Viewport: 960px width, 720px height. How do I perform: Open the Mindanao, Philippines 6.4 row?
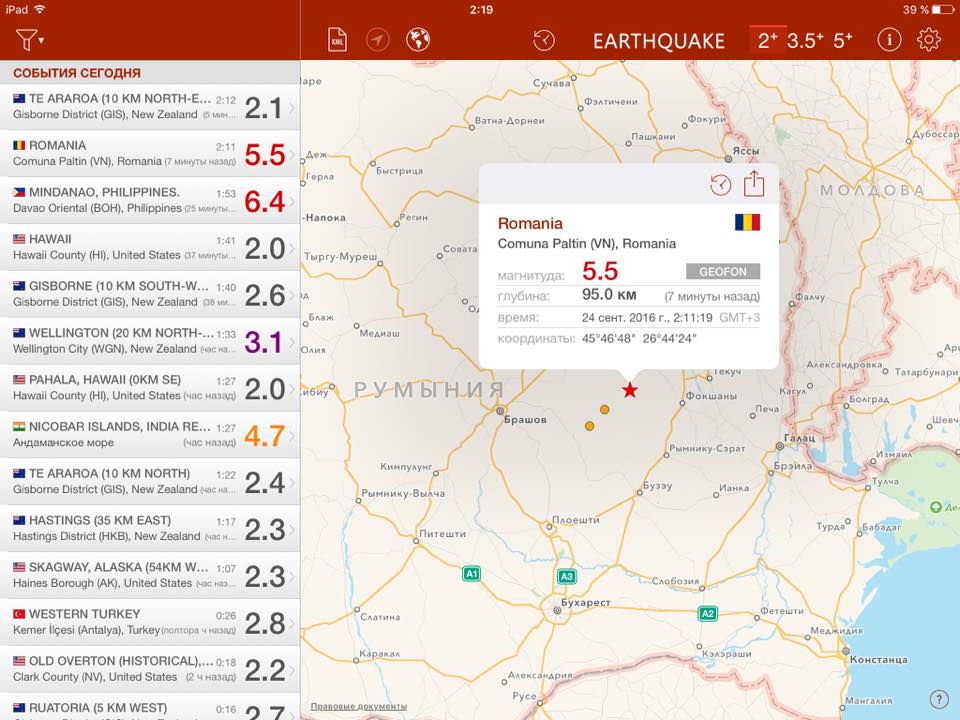150,201
